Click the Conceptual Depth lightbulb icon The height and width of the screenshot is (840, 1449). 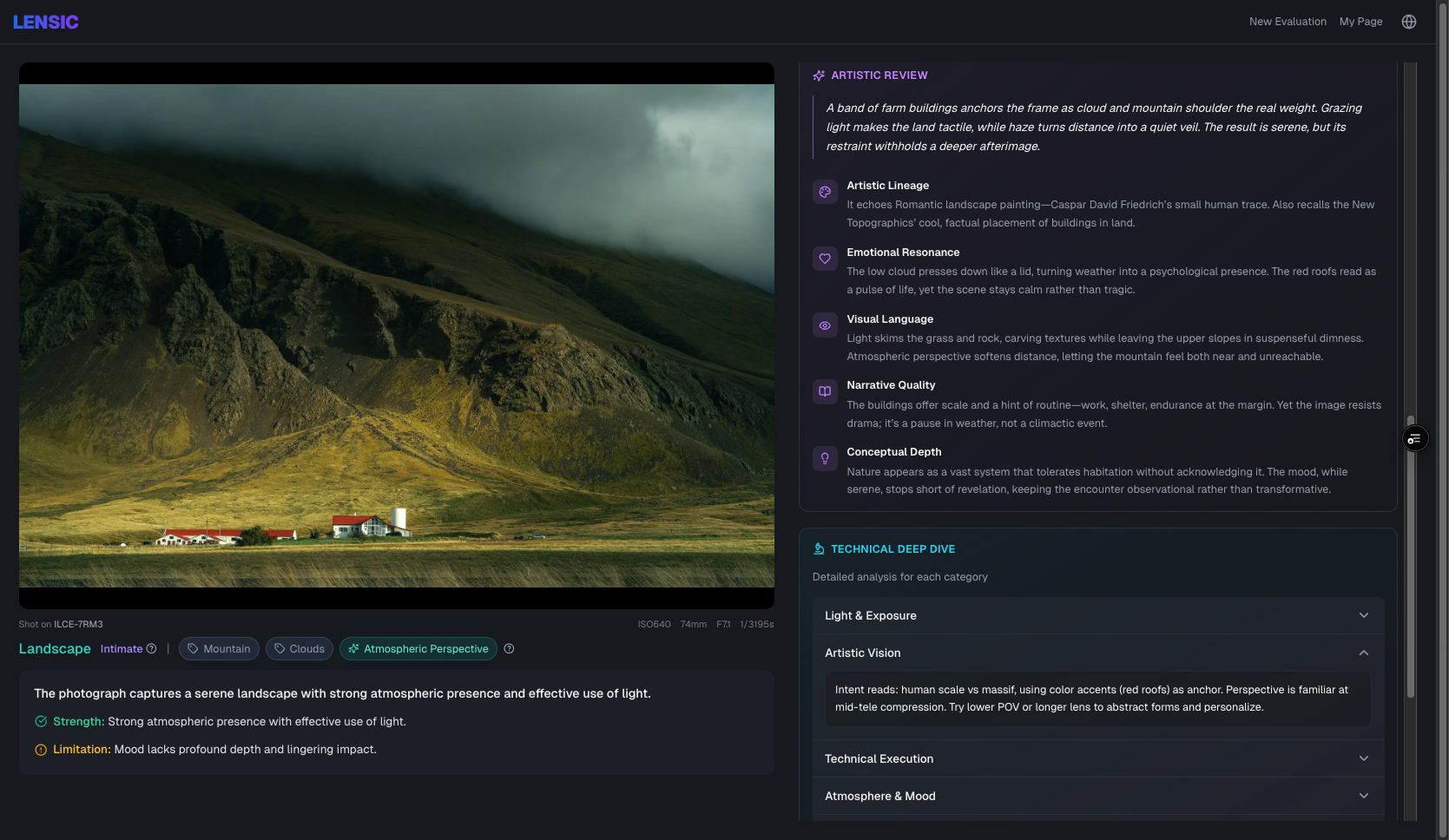tap(825, 458)
